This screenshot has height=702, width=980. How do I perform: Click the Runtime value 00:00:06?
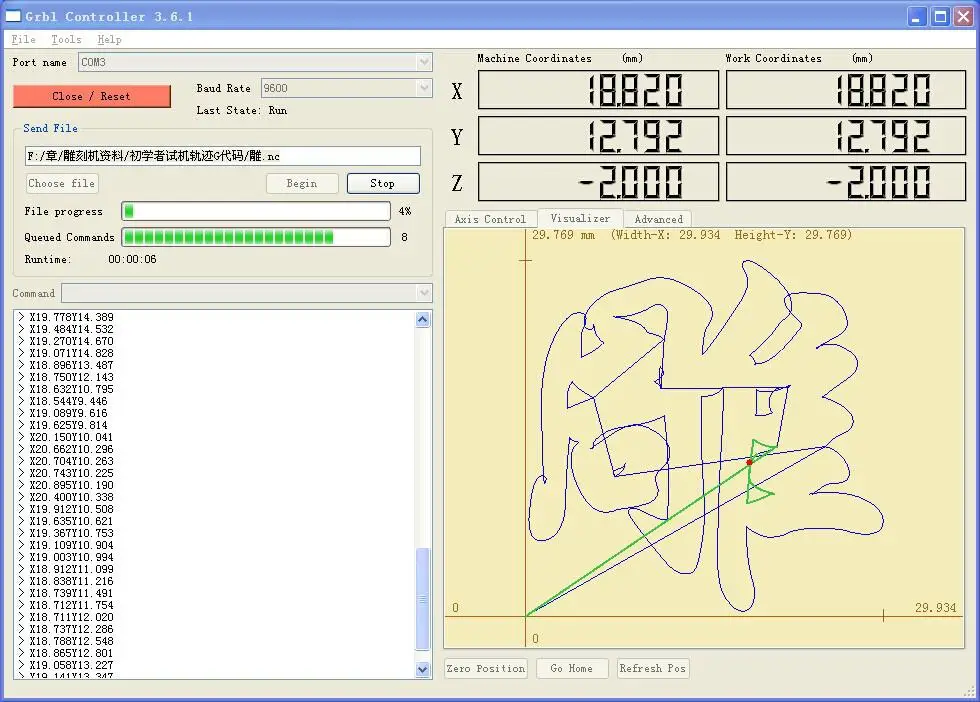pyautogui.click(x=132, y=259)
